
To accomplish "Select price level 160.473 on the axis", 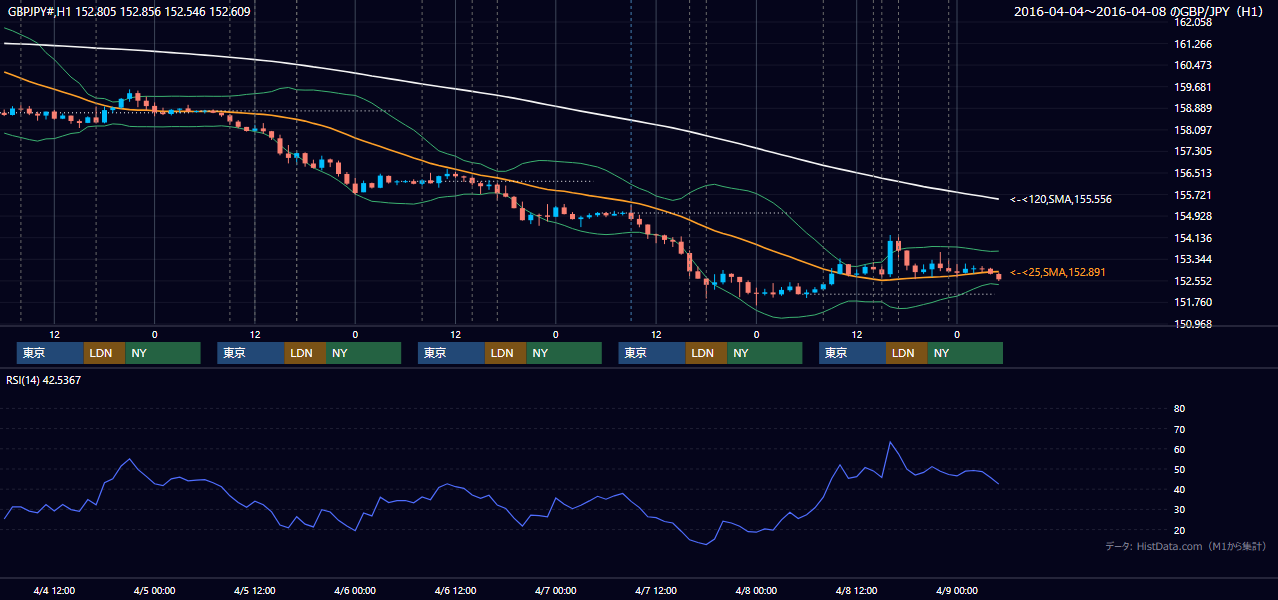I will (x=1193, y=65).
